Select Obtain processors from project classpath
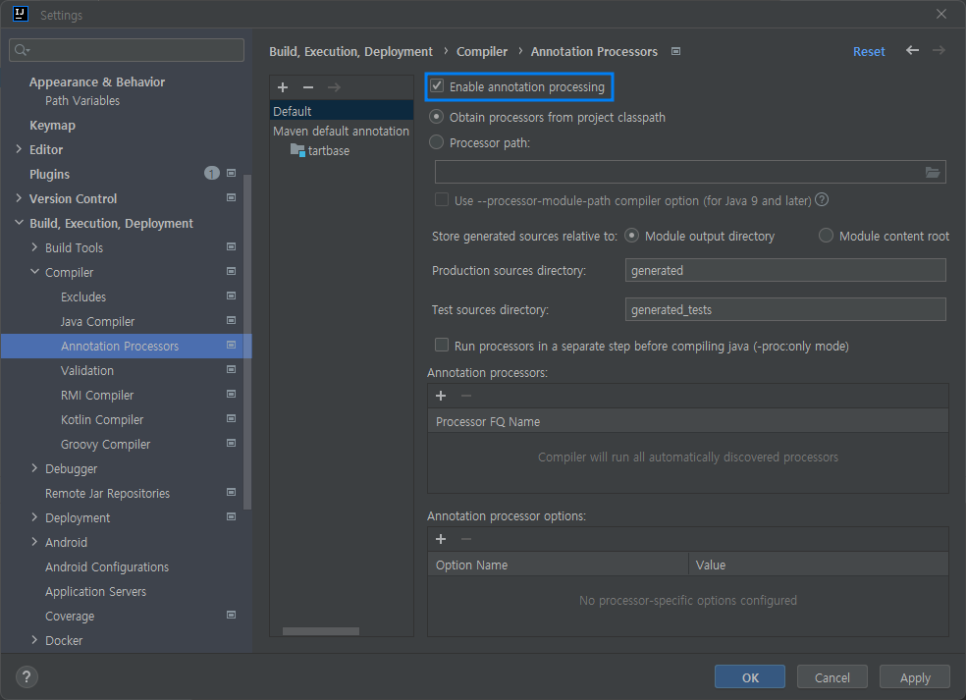This screenshot has width=966, height=700. click(x=436, y=116)
